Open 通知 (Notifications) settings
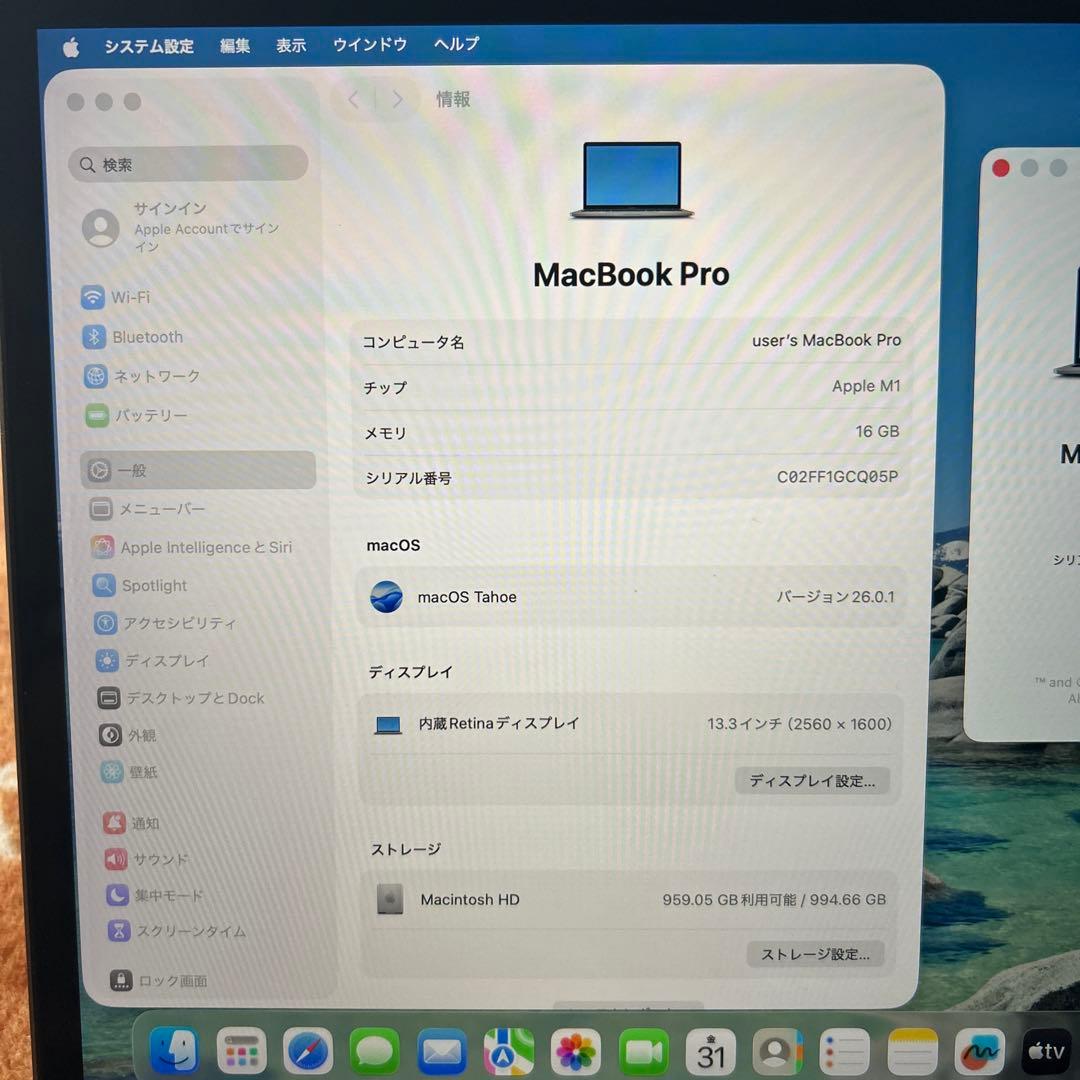The height and width of the screenshot is (1080, 1080). [142, 823]
